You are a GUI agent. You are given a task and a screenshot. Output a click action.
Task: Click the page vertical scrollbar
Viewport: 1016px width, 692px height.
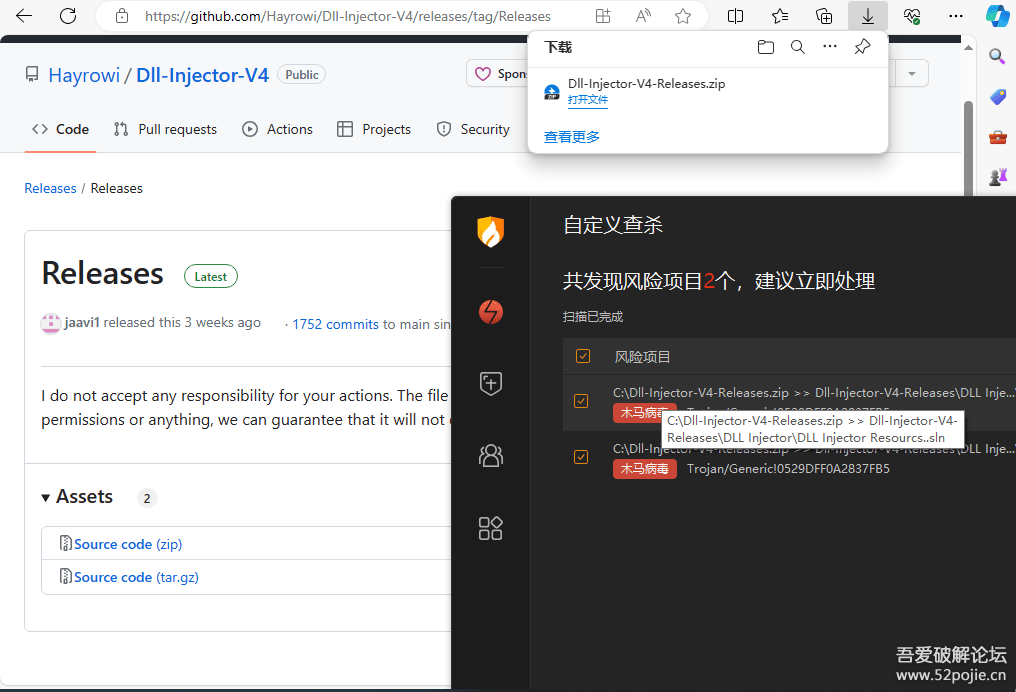tap(968, 149)
